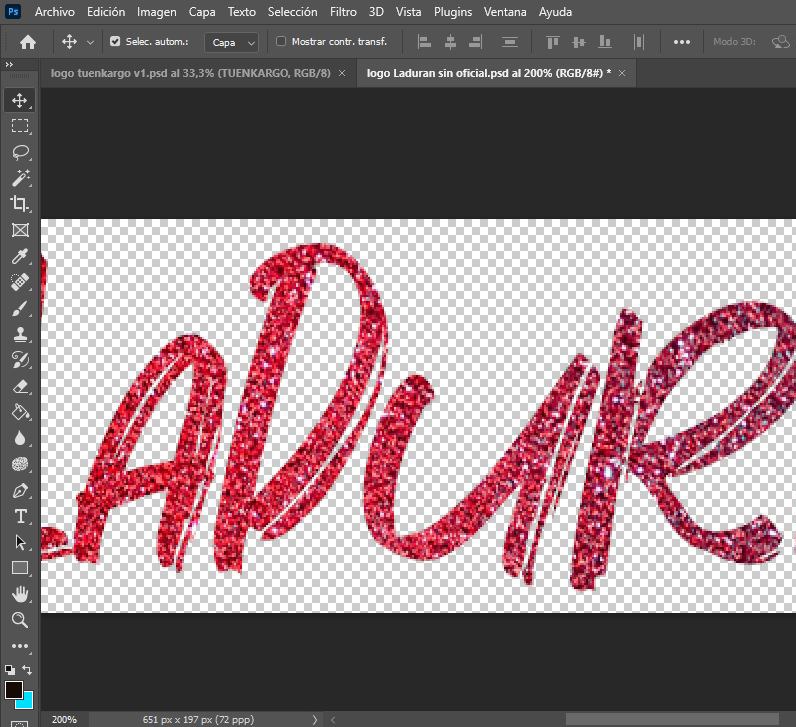The height and width of the screenshot is (727, 796).
Task: Open the 3D menu
Action: (x=376, y=12)
